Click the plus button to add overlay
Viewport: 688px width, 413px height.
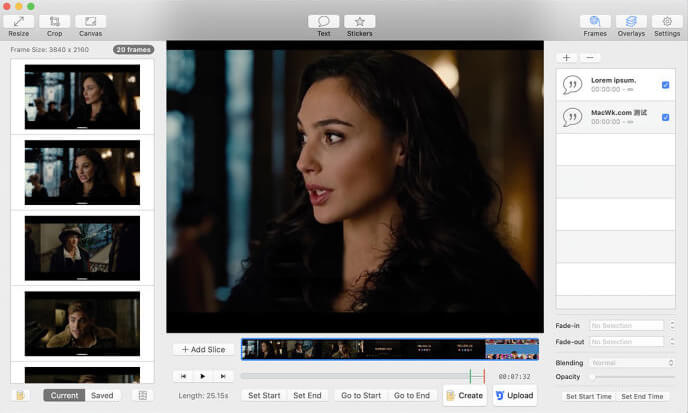[567, 58]
